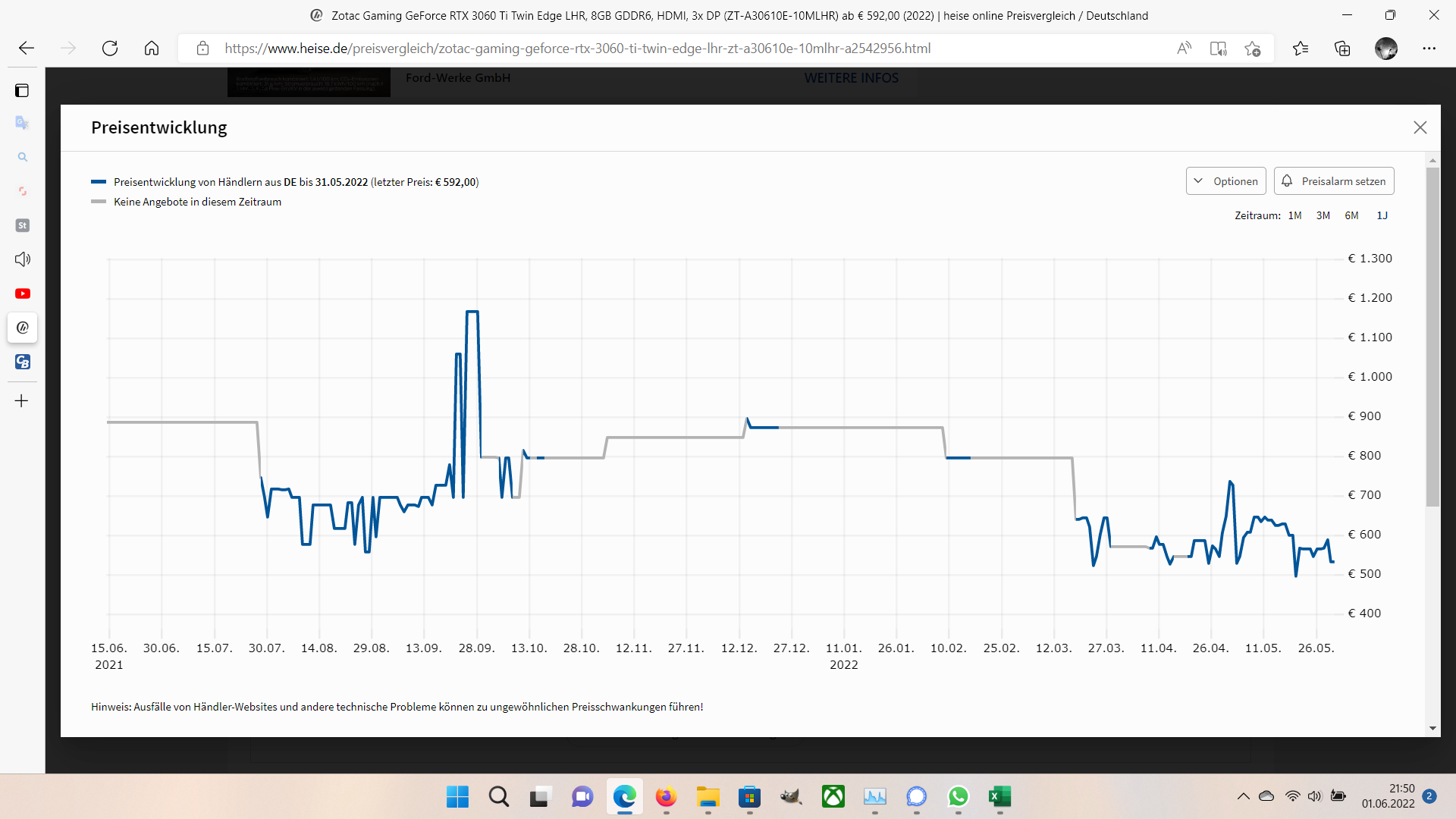The image size is (1456, 819).
Task: Go to browser home page
Action: click(x=152, y=49)
